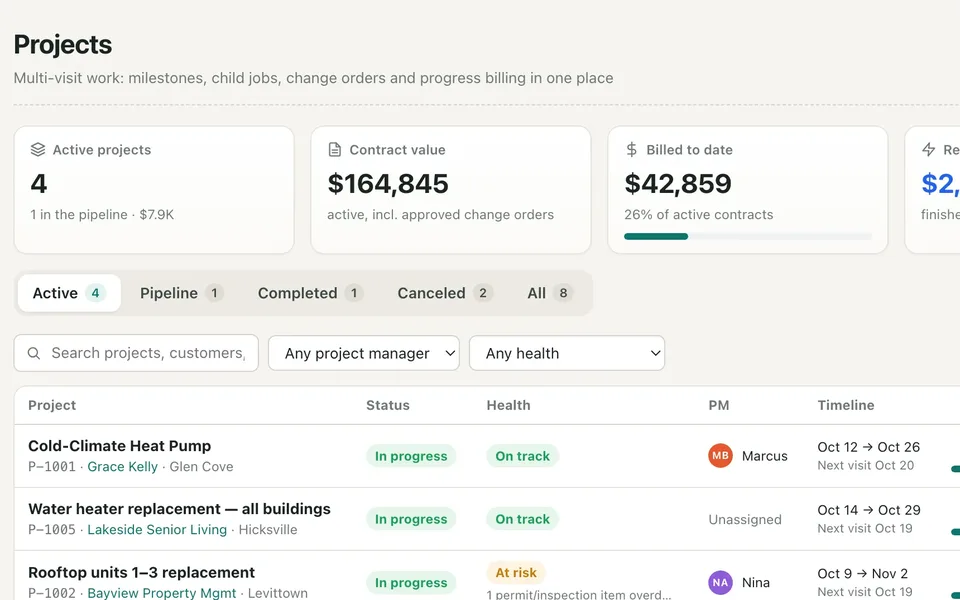Screen dimensions: 960x600
Task: Click the $42,859 billed figure
Action: click(678, 184)
